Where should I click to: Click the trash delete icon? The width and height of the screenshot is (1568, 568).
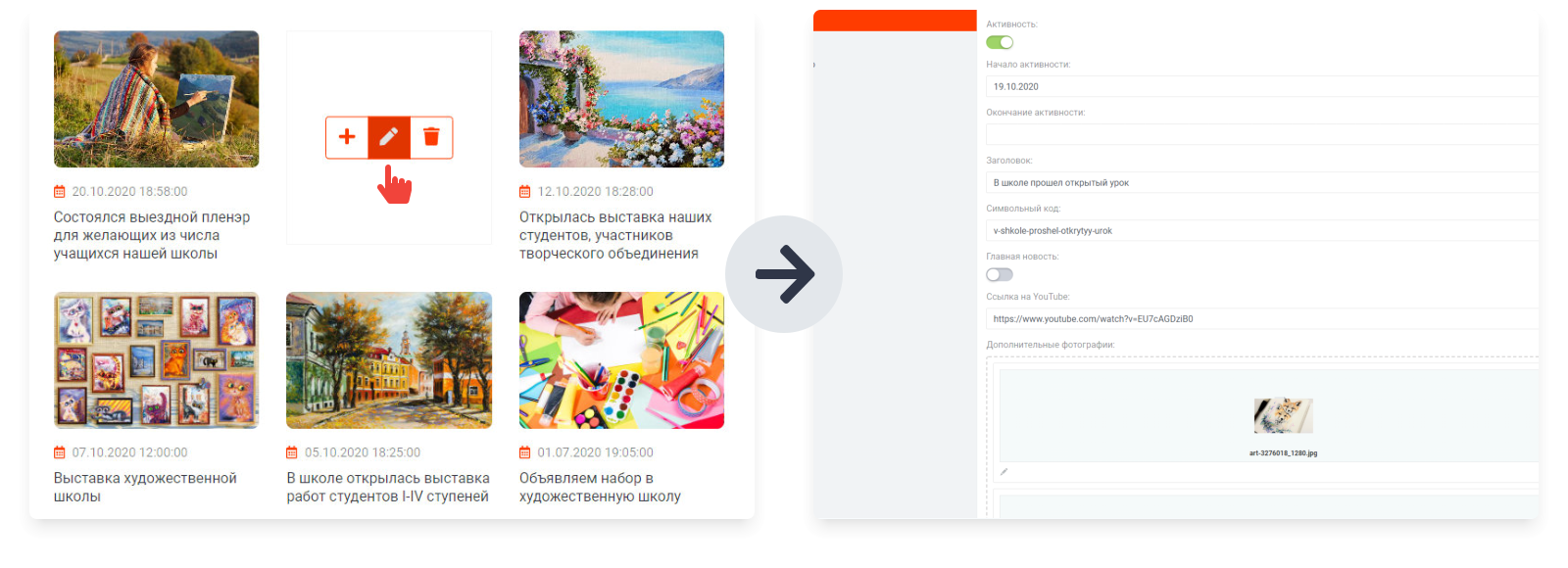click(431, 137)
